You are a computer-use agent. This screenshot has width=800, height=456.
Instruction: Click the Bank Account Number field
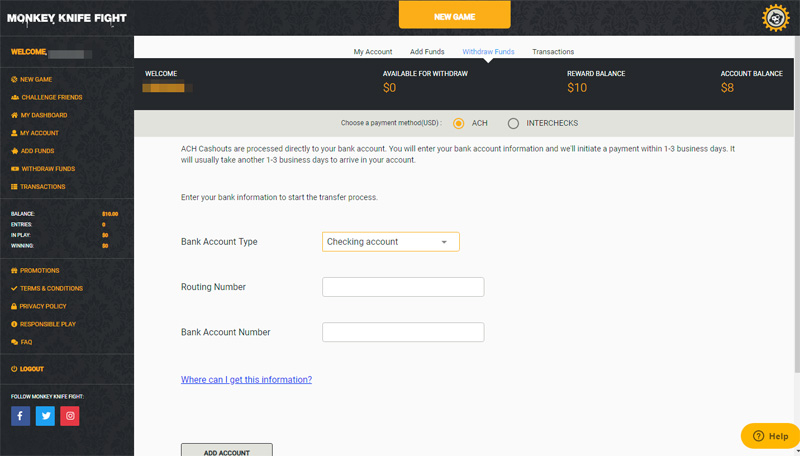(x=403, y=332)
